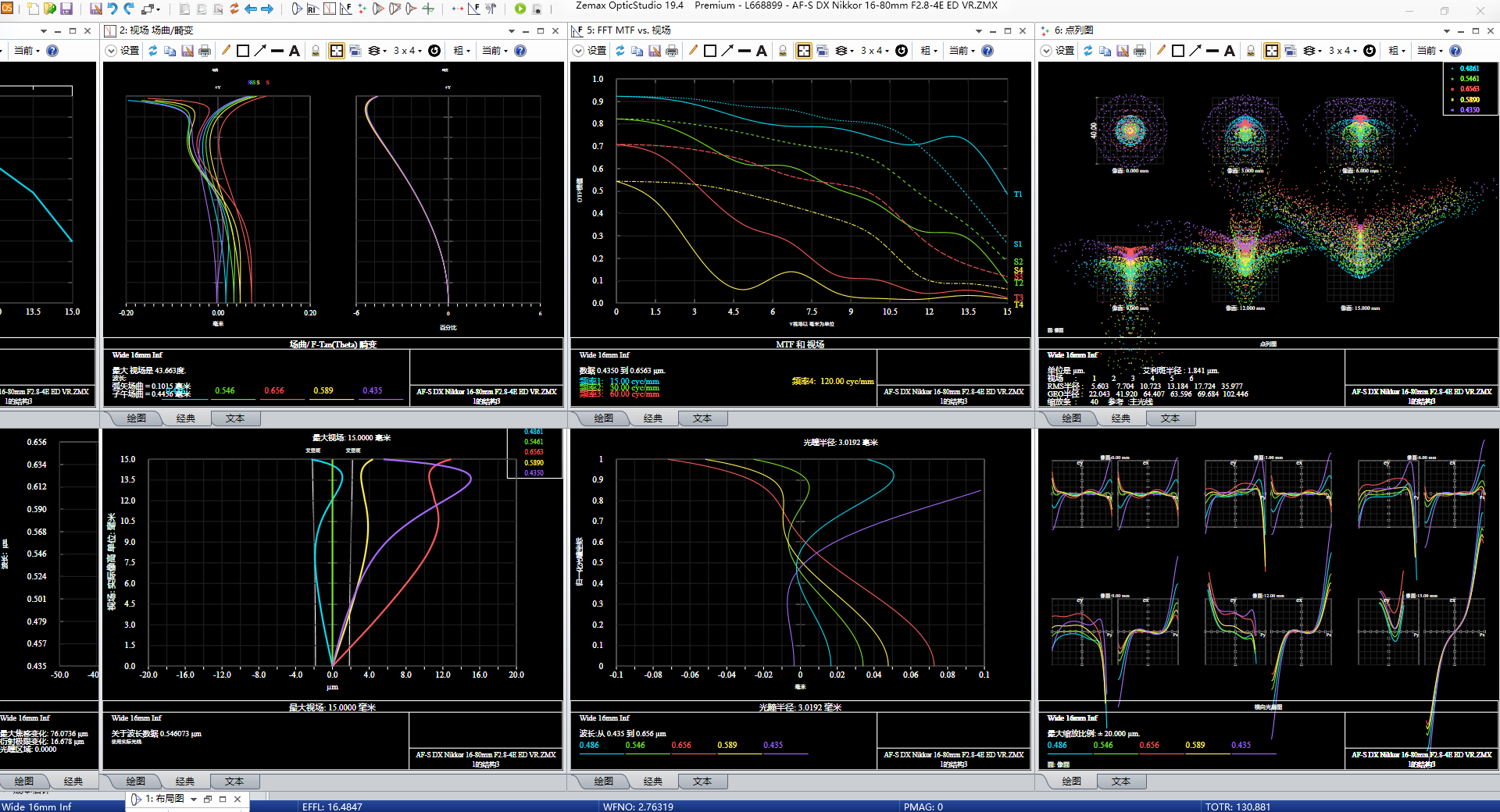Screen dimensions: 1500x812
Task: Print the Field Curvature window
Action: point(205,51)
